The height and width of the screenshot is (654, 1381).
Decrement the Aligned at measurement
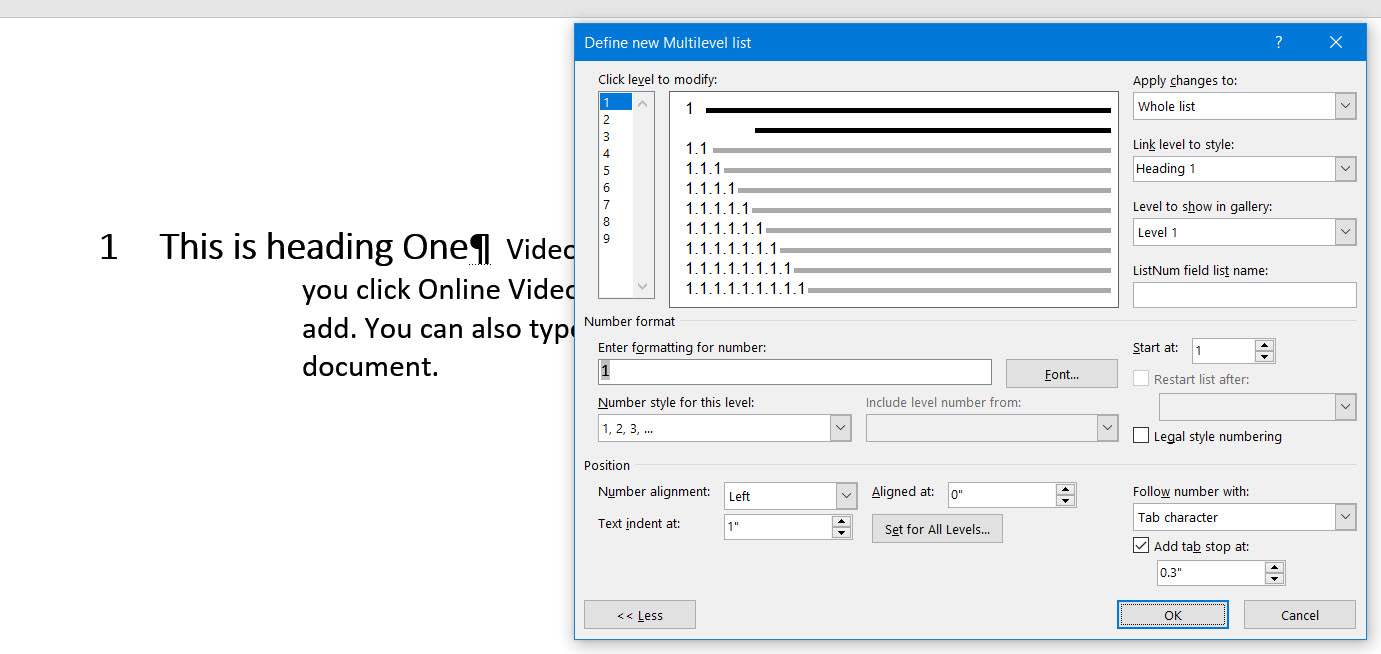pyautogui.click(x=1065, y=500)
